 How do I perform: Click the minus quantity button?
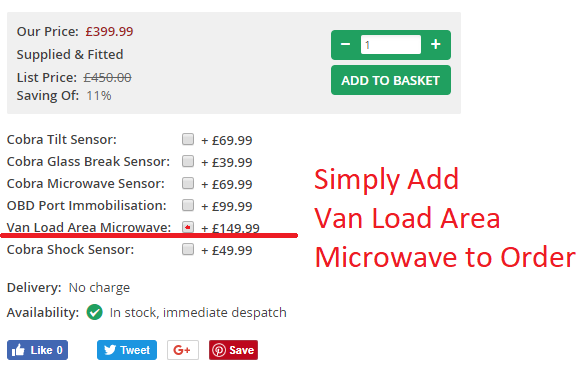coord(345,45)
